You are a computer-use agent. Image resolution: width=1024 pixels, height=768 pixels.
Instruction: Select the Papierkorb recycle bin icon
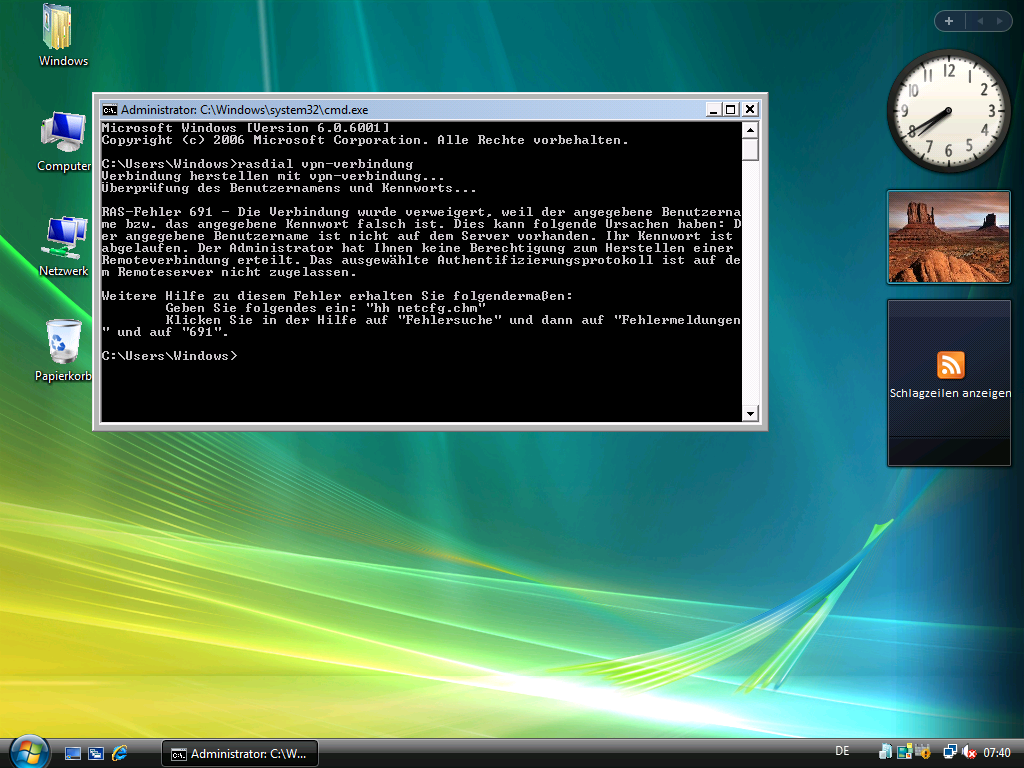pos(63,351)
